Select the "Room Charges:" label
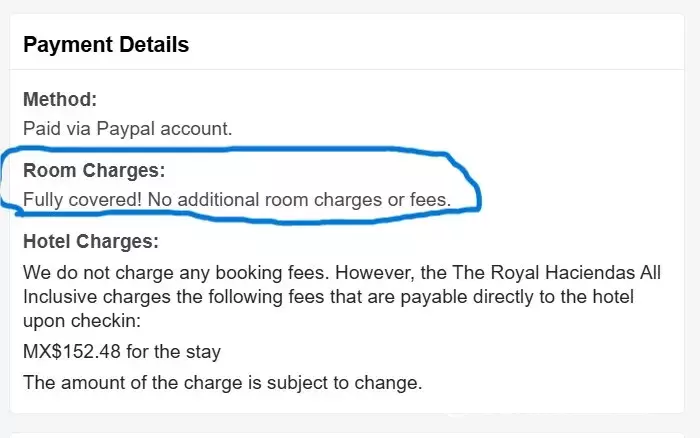Image resolution: width=700 pixels, height=438 pixels. (94, 170)
